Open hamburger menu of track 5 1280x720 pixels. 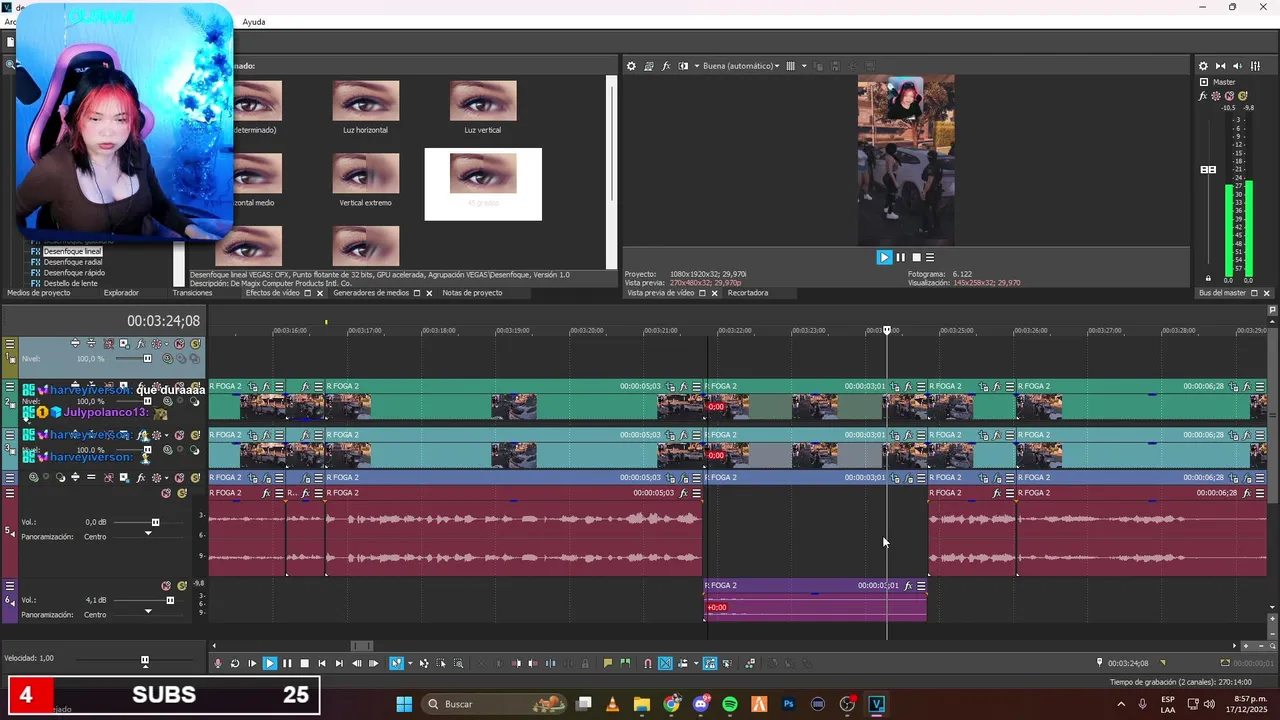coord(10,493)
